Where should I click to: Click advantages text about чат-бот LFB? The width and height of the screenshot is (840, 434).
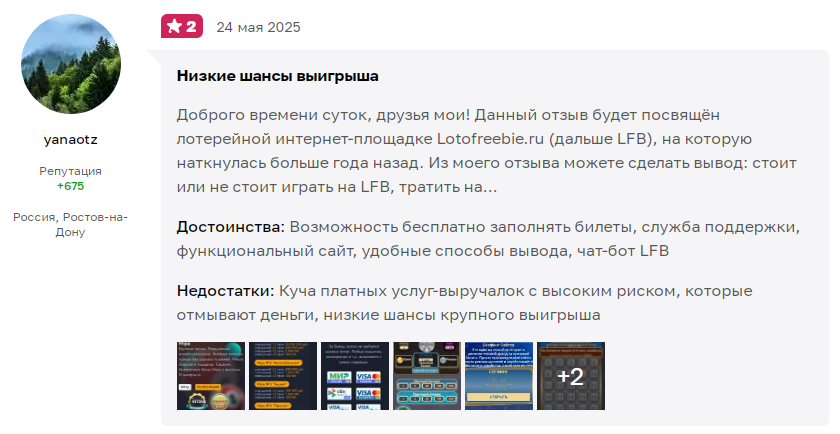point(622,251)
